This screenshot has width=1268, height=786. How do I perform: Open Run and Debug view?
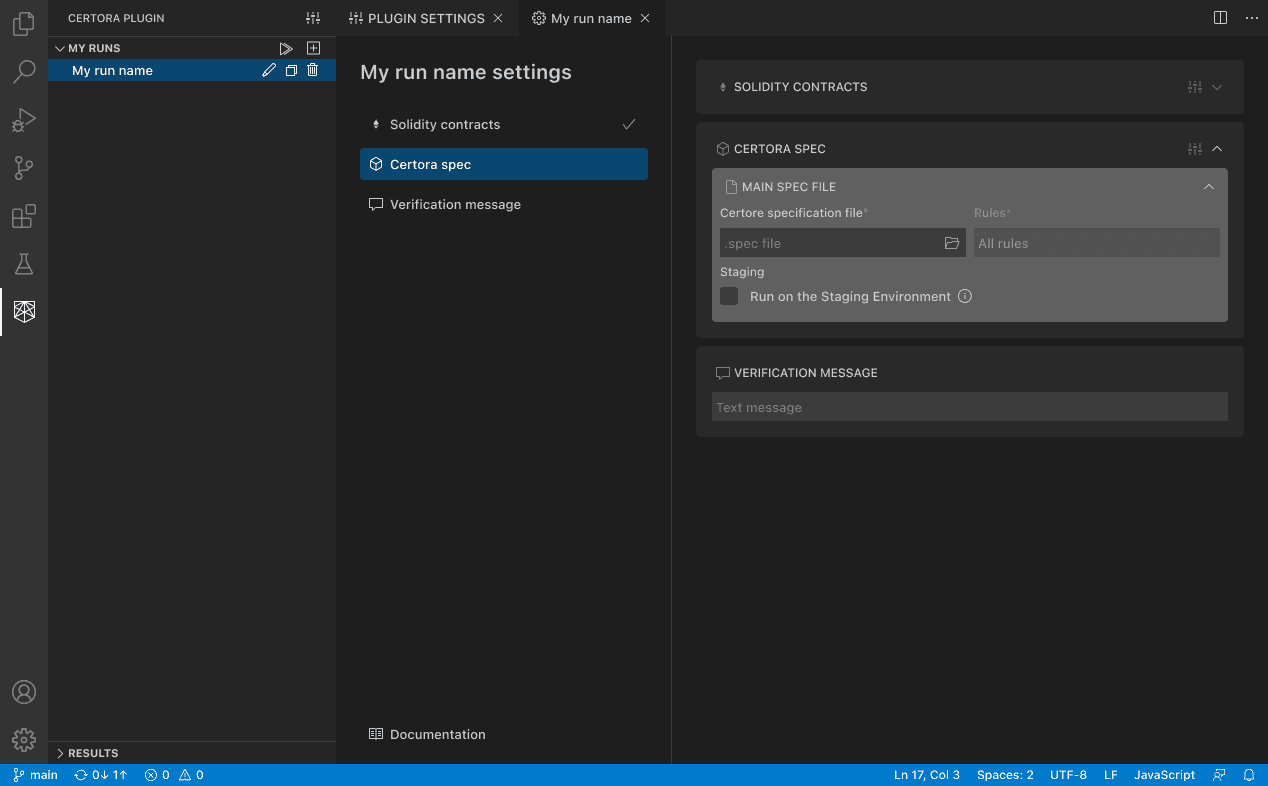(24, 120)
